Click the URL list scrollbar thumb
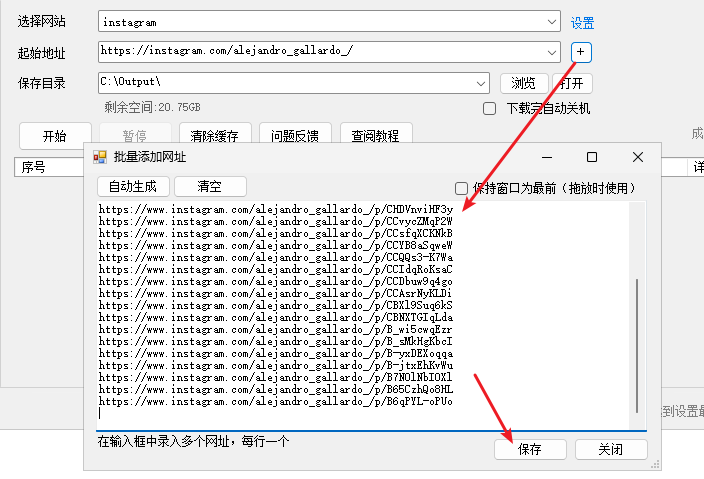 click(637, 346)
